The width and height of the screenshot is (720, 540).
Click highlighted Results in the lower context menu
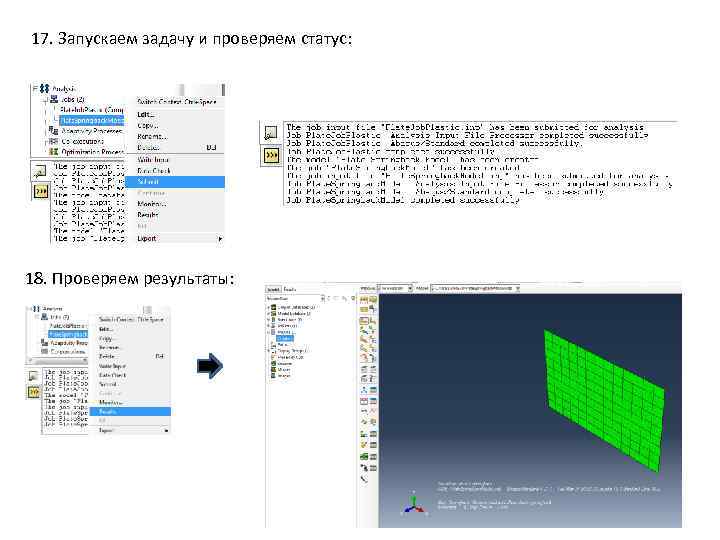click(x=130, y=412)
